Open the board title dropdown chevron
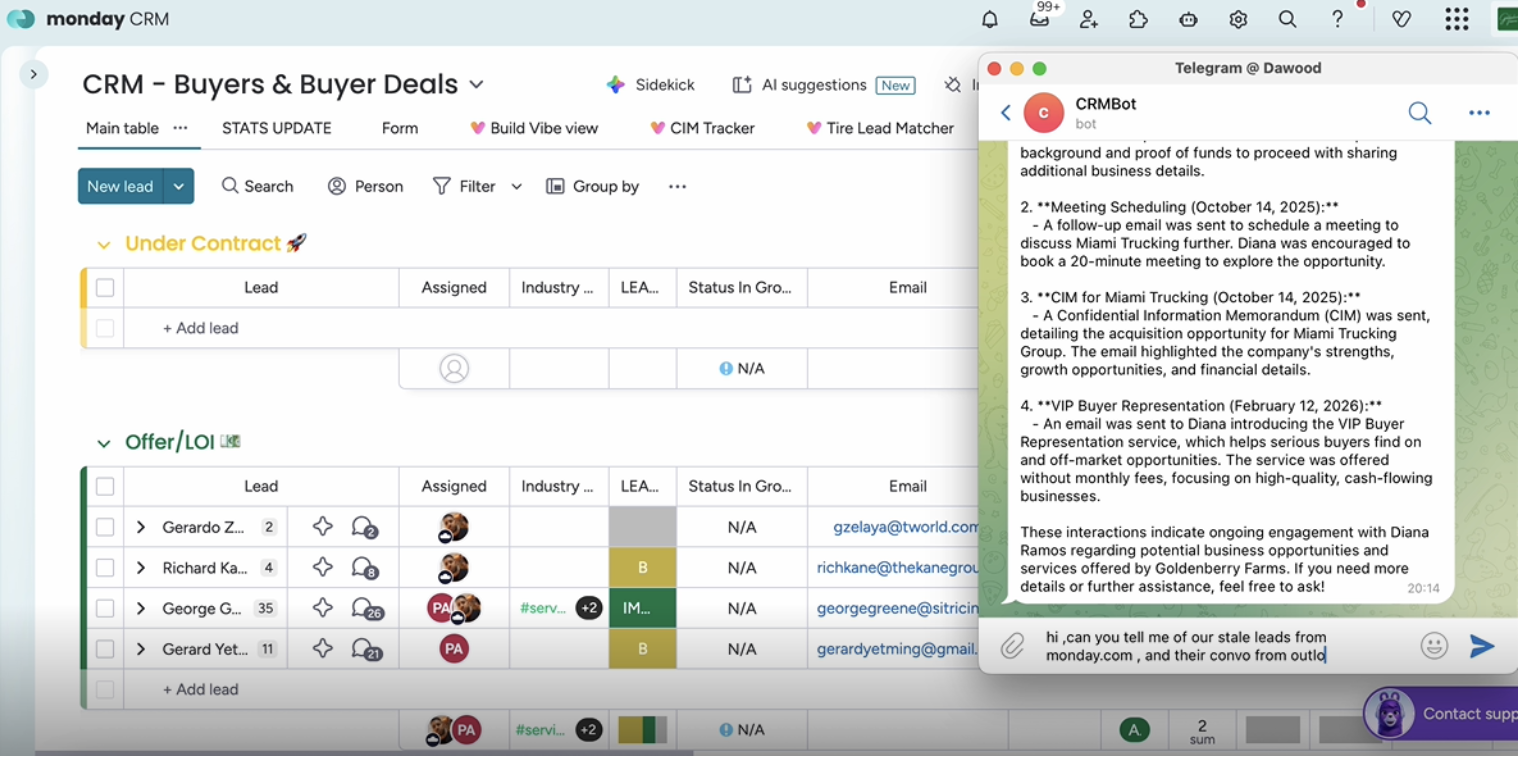Screen dimensions: 1520x758 (477, 85)
